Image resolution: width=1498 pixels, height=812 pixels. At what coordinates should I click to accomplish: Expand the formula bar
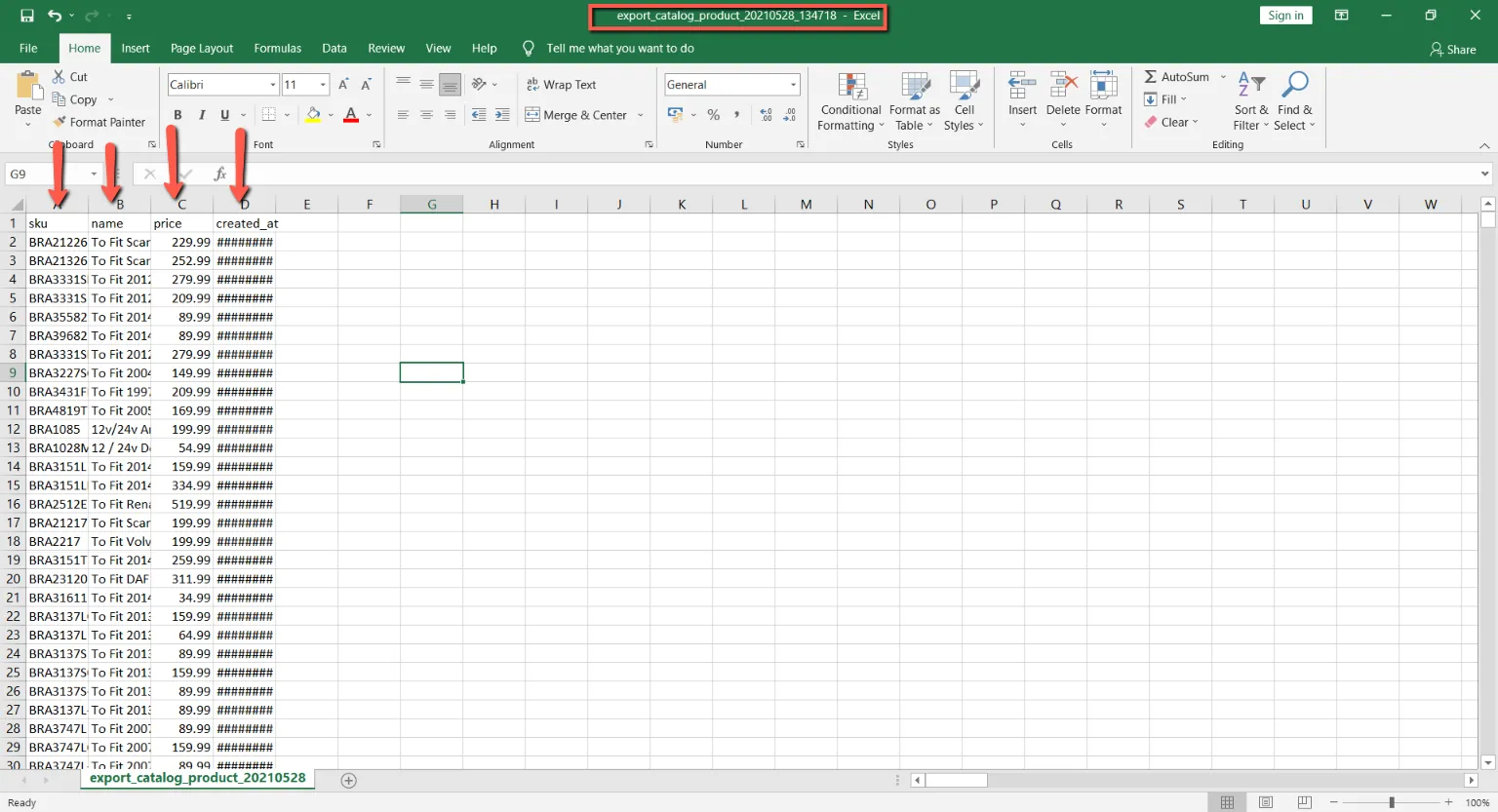click(x=1484, y=174)
